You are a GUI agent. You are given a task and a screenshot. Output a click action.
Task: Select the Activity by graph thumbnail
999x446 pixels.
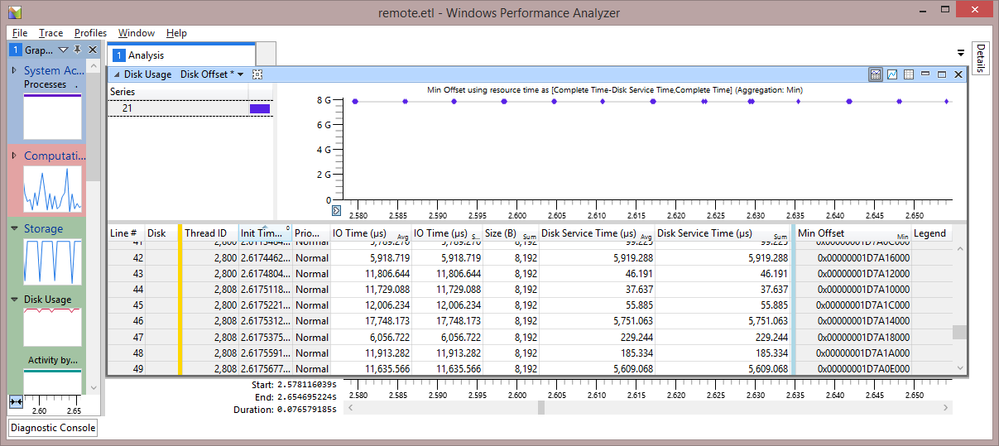coord(52,380)
